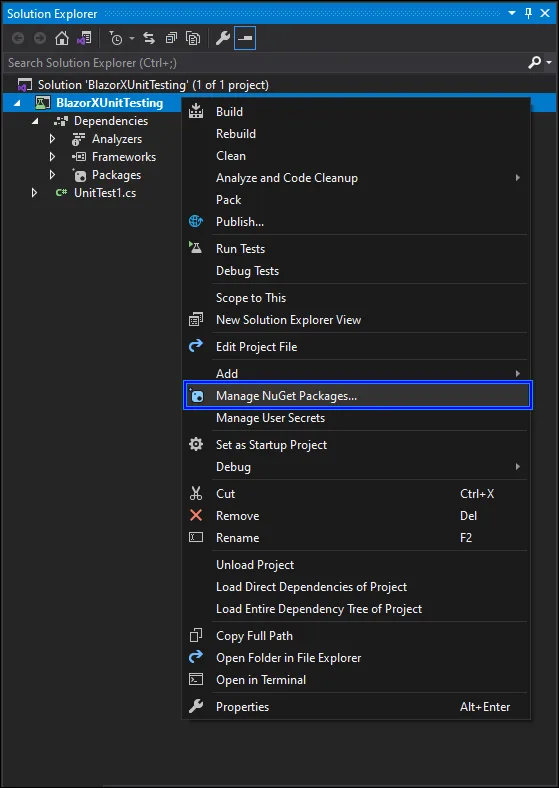Screen dimensions: 559x788
Task: Expand the Analyzers node
Action: pyautogui.click(x=52, y=139)
